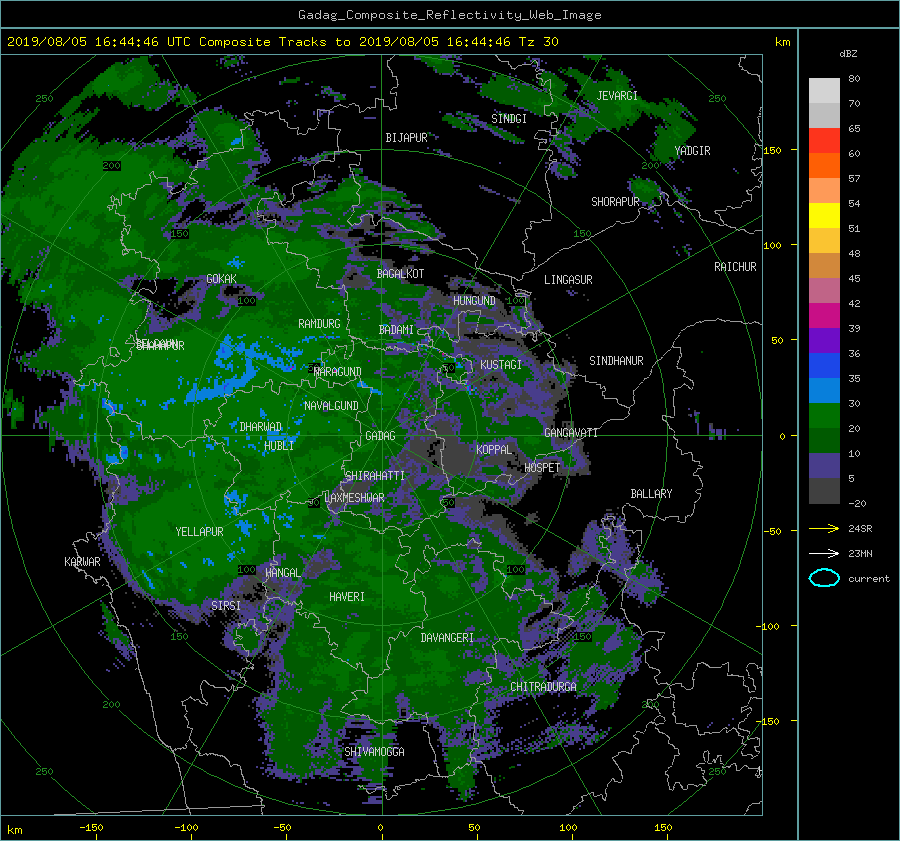The height and width of the screenshot is (841, 900).
Task: Select the RAMDURG label
Action: coord(319,324)
